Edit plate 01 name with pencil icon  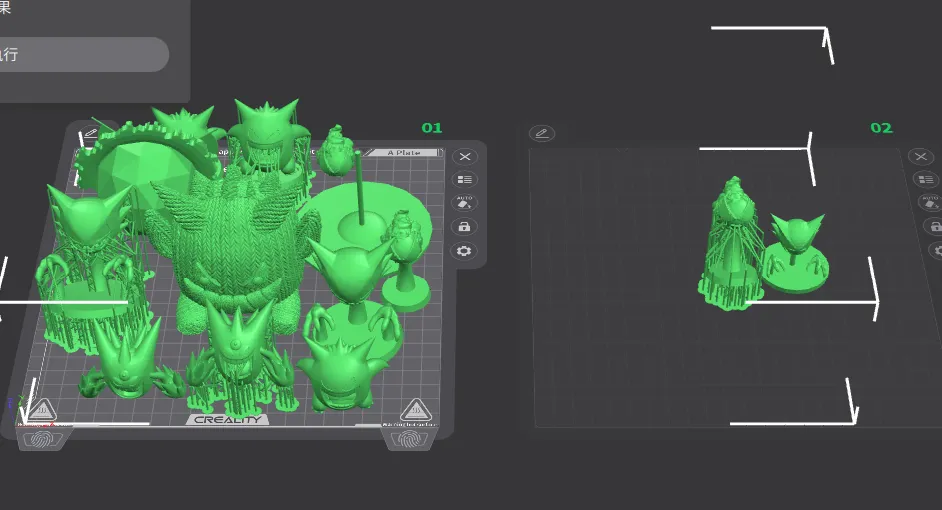tap(91, 133)
